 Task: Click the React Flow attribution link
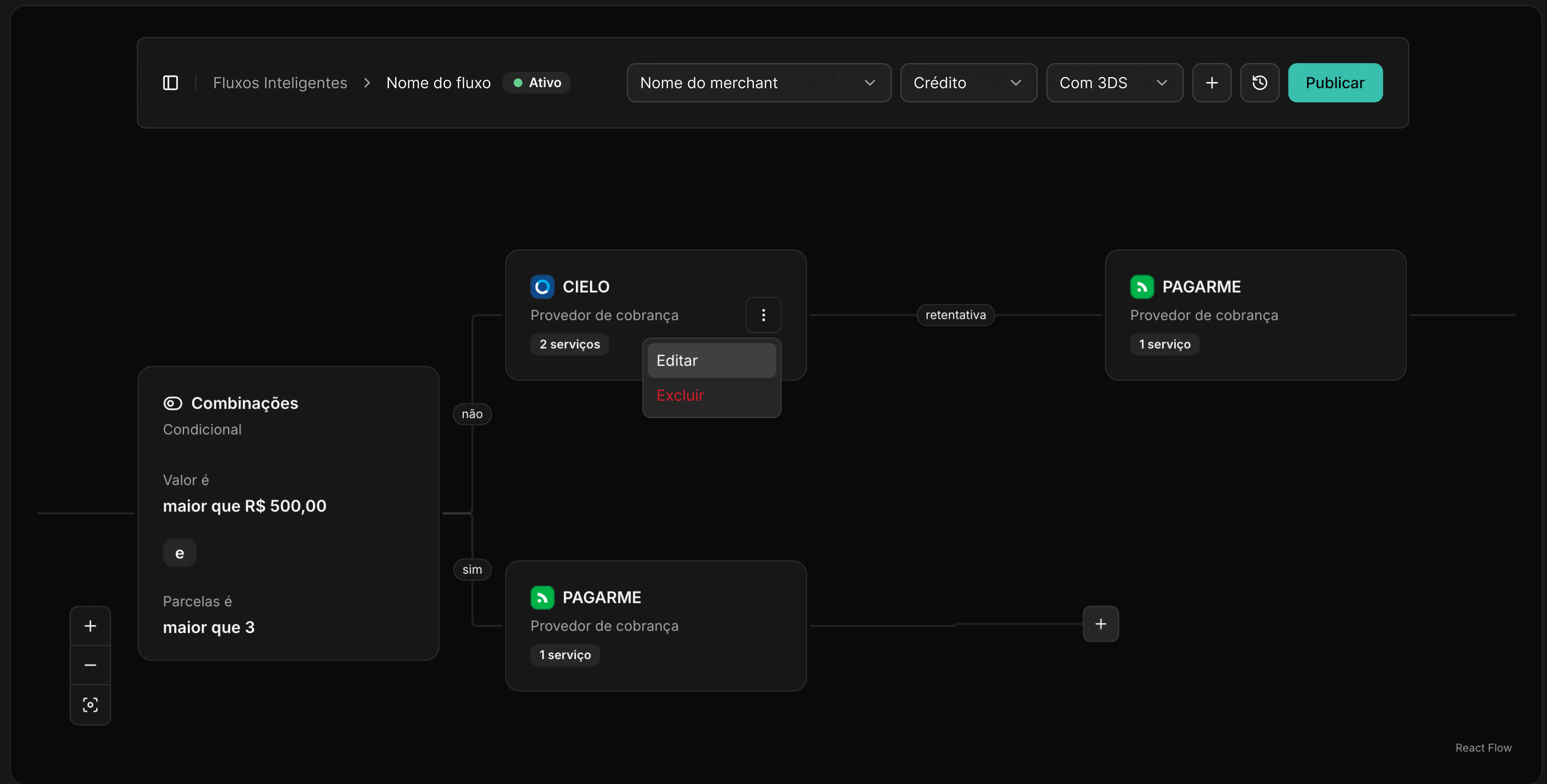pyautogui.click(x=1483, y=748)
